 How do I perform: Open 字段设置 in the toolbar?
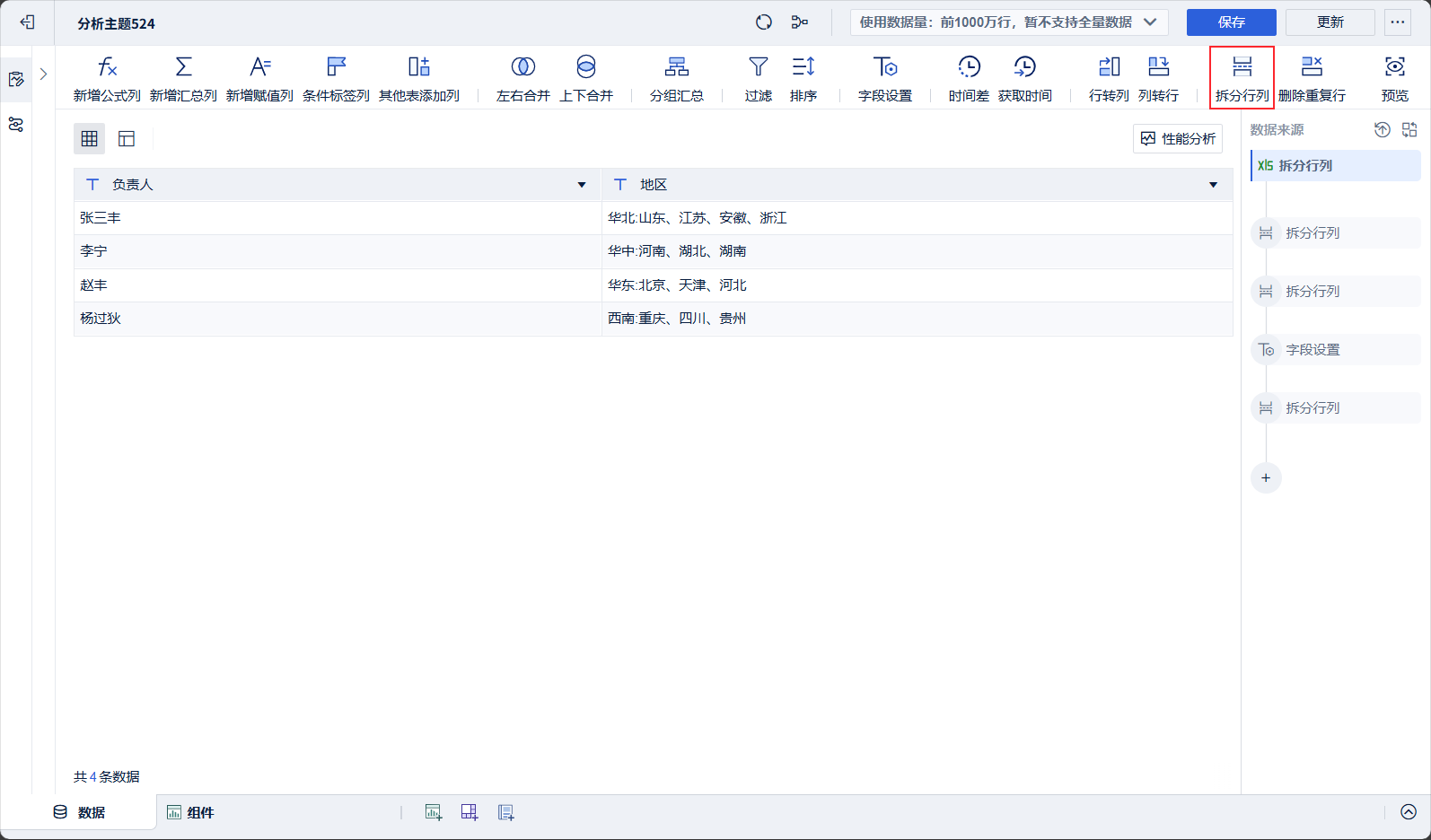885,78
